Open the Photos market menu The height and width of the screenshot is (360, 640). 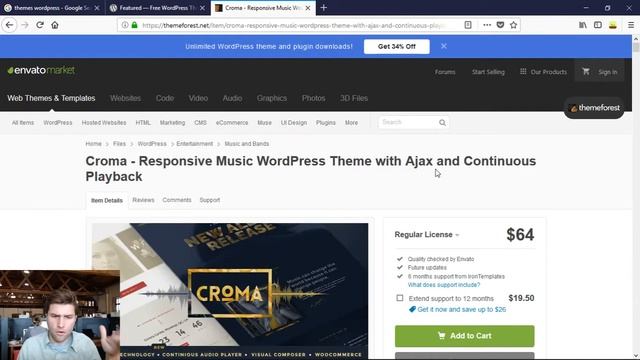pyautogui.click(x=313, y=98)
